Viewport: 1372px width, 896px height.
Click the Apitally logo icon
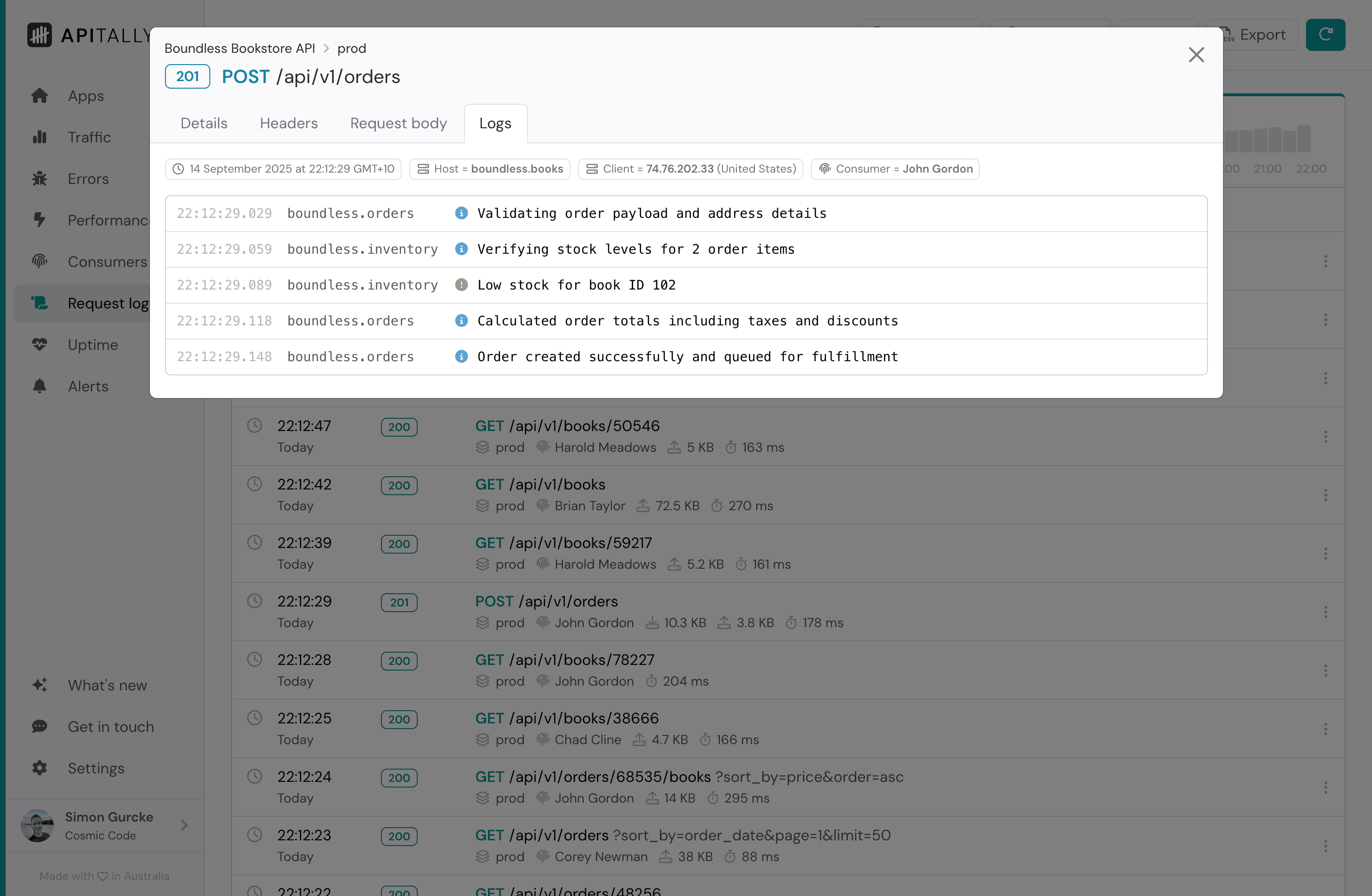click(x=39, y=35)
